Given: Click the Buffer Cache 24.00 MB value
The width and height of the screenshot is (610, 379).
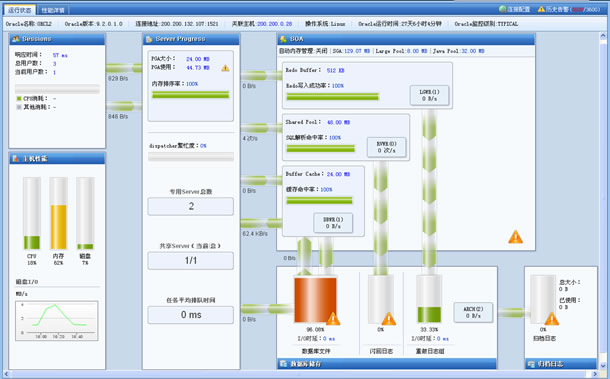Looking at the screenshot, I should 338,174.
